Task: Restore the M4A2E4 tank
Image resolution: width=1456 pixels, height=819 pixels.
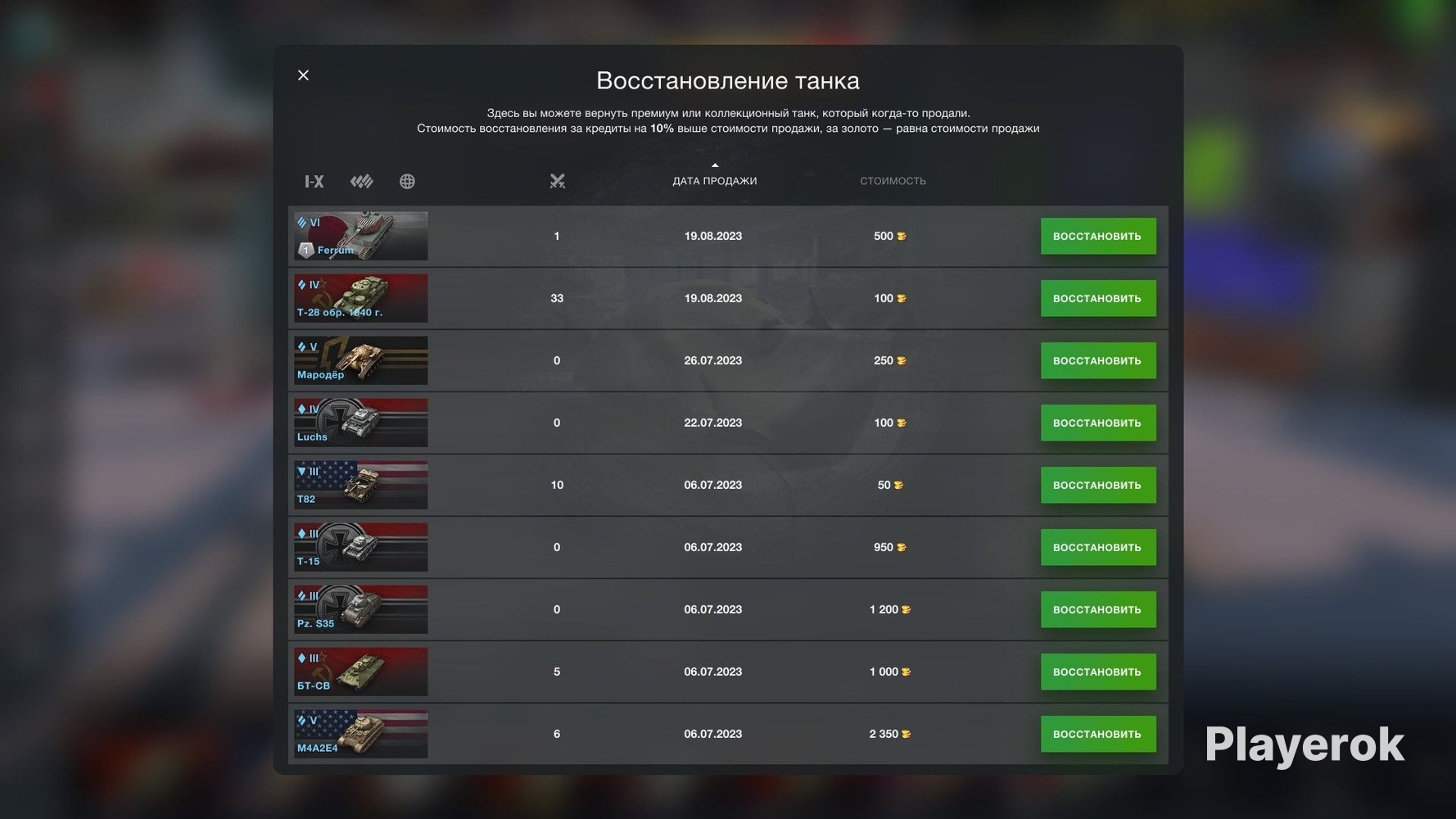Action: 1098,734
